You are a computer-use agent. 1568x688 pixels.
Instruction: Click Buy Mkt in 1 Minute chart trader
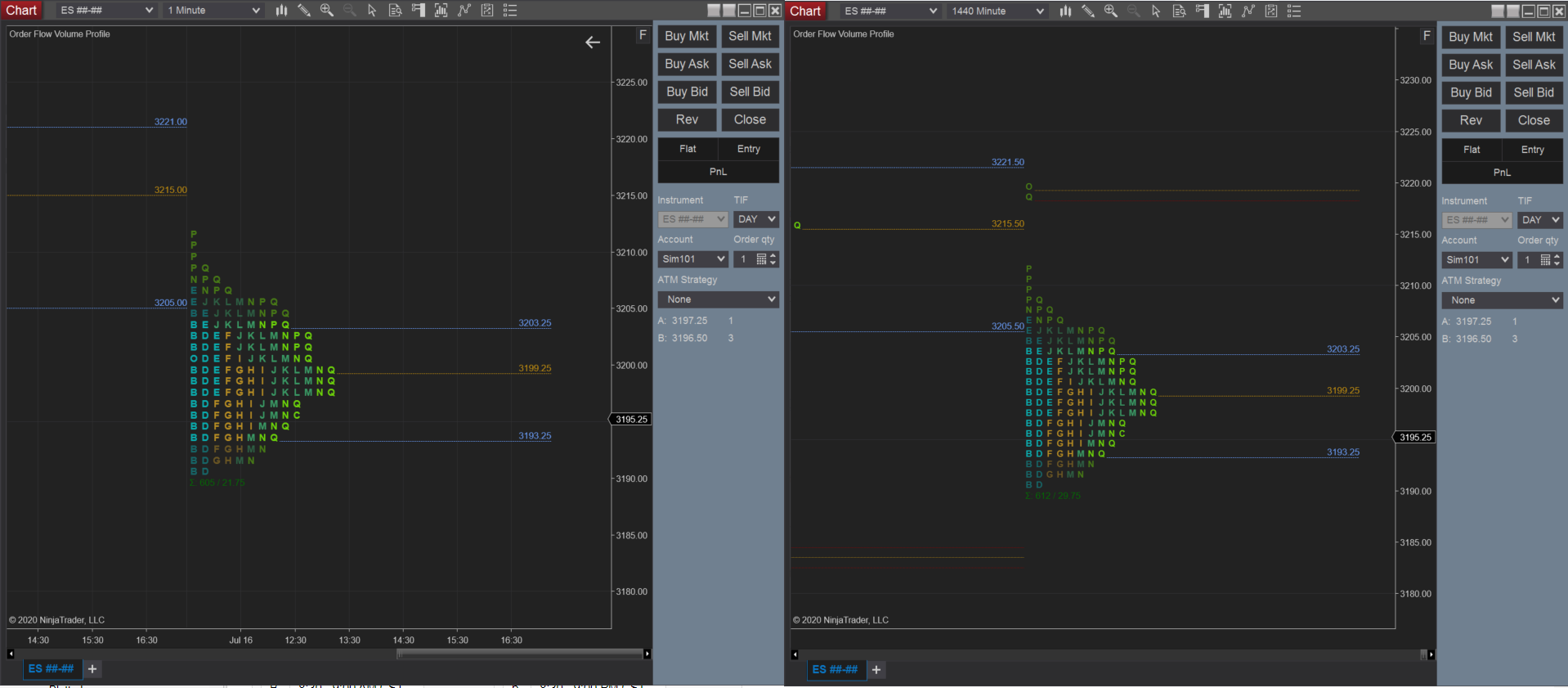click(687, 36)
